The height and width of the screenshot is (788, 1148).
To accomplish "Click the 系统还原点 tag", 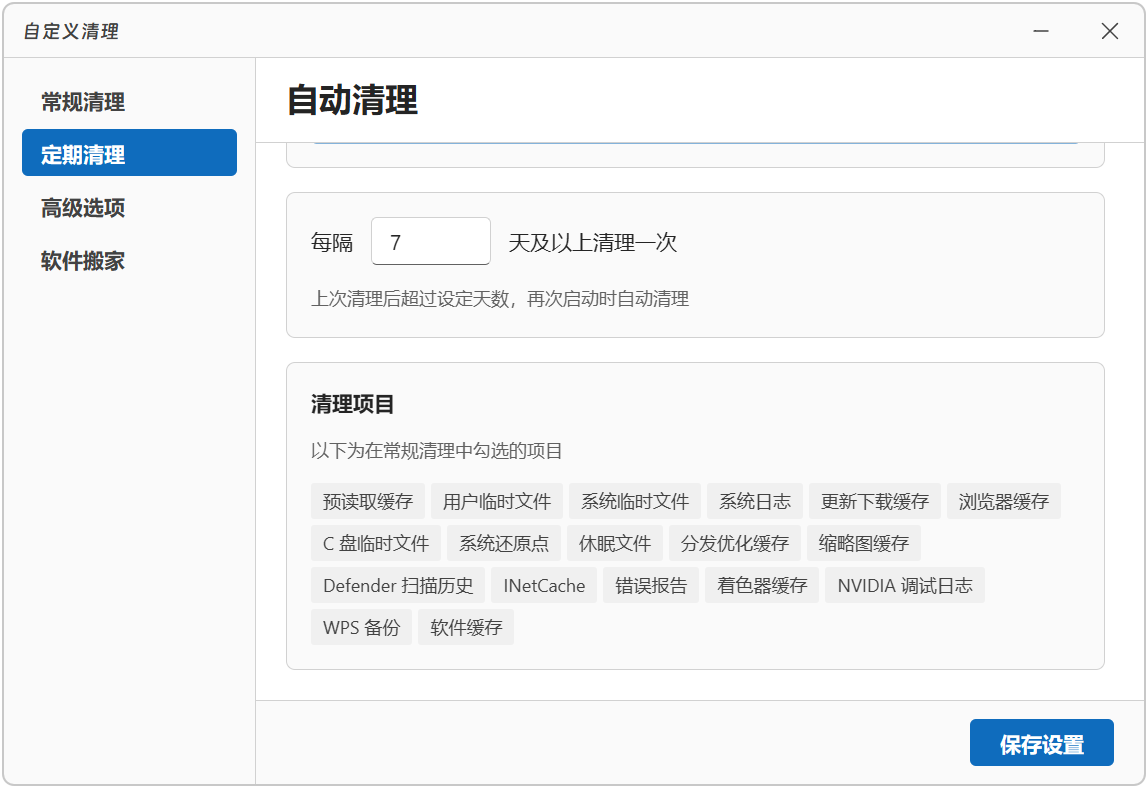I will 504,543.
